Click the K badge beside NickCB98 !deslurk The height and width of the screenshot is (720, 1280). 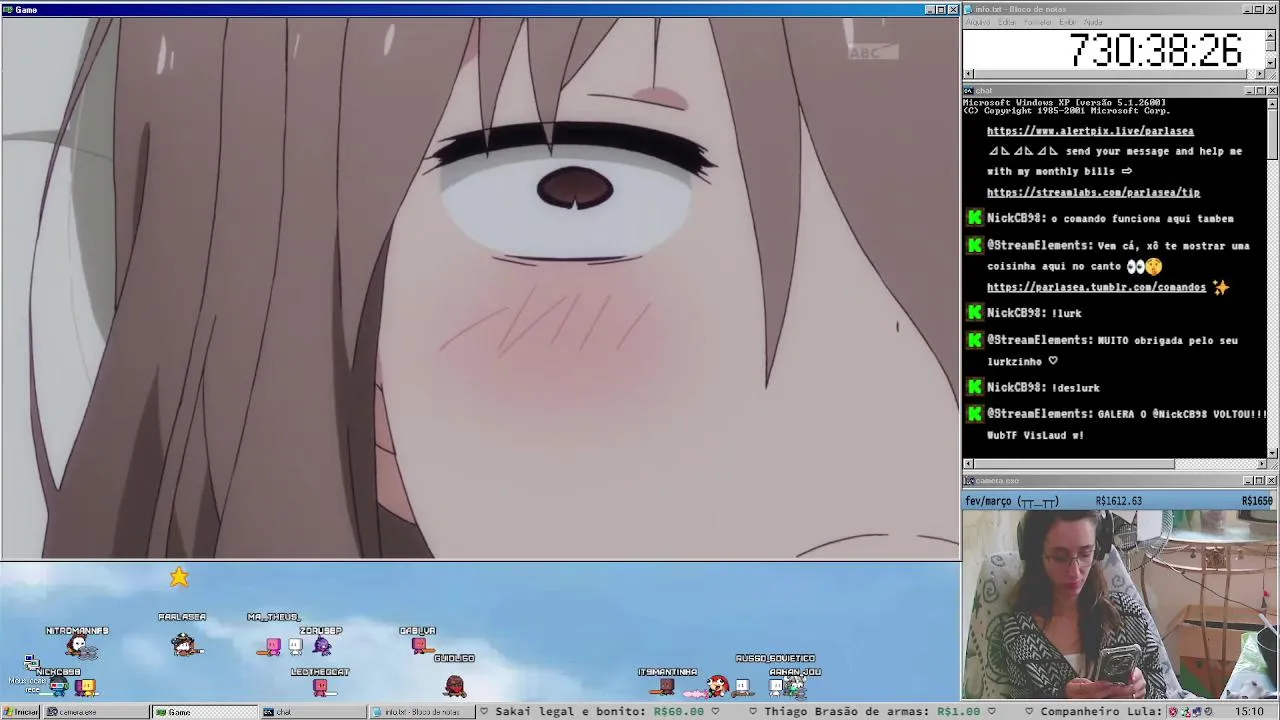pos(975,387)
